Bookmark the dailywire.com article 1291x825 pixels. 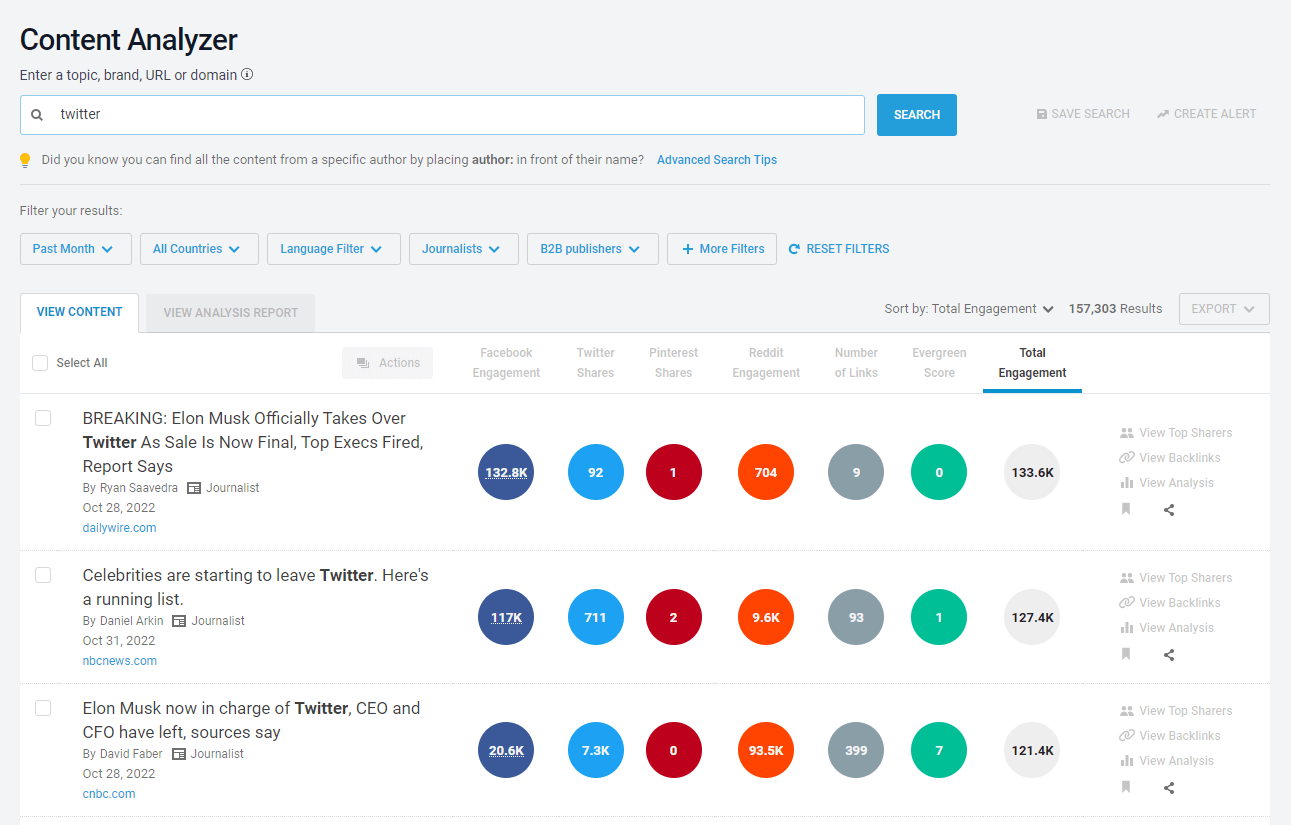1126,509
